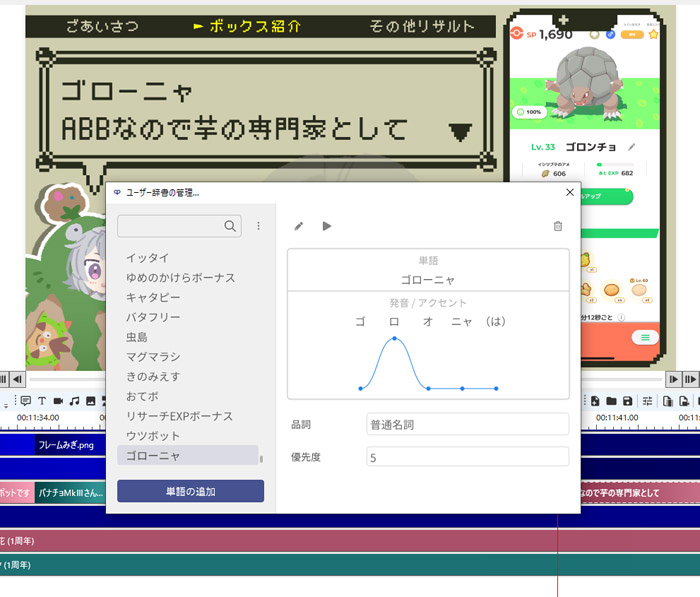Click the preview seek bar track

67,379
